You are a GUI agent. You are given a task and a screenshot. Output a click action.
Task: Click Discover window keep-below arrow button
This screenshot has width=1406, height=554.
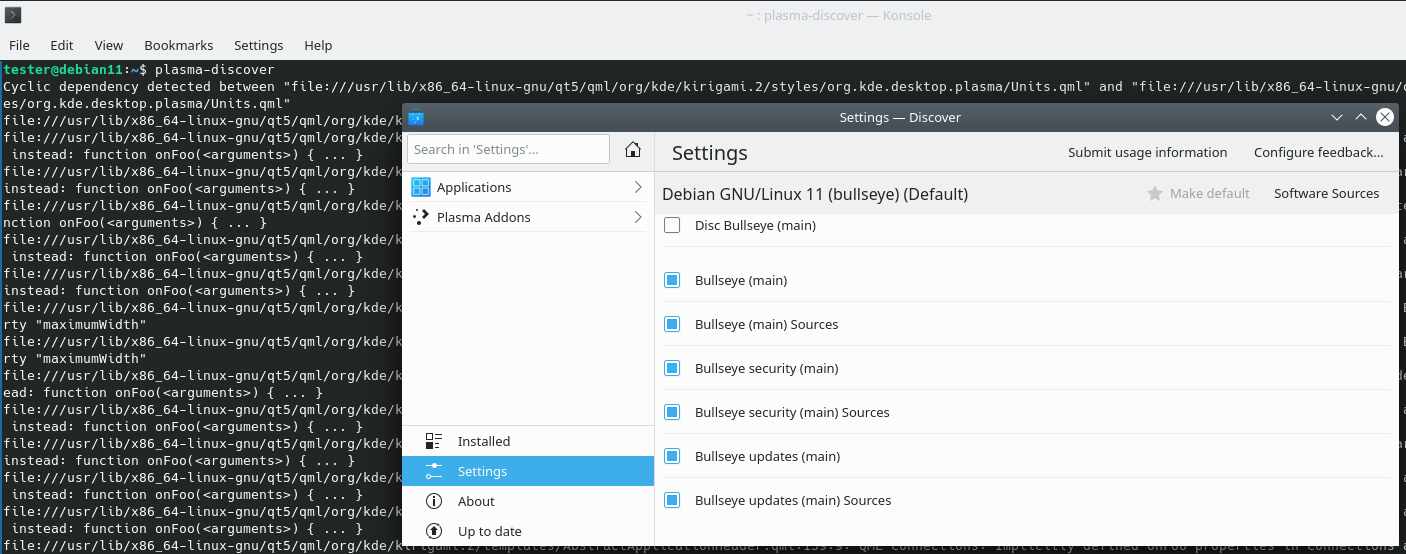(x=1337, y=117)
